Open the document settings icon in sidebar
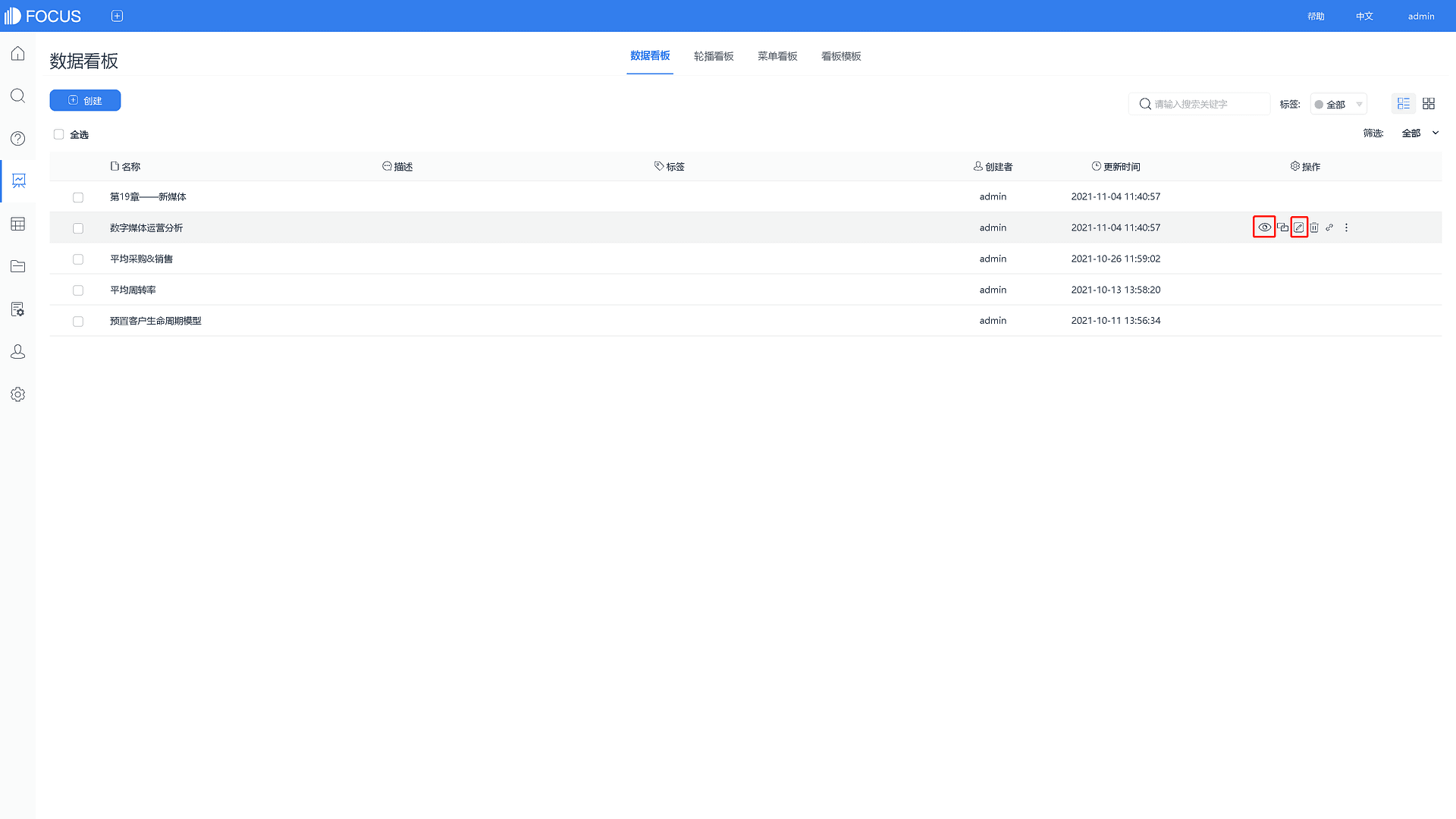Screen dimensions: 1456x819 click(18, 309)
